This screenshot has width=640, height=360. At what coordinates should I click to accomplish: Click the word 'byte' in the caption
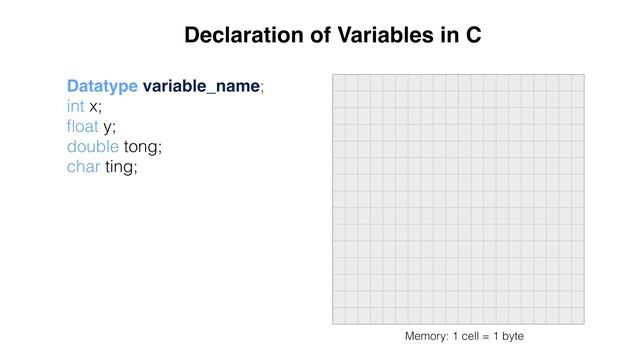pyautogui.click(x=513, y=337)
